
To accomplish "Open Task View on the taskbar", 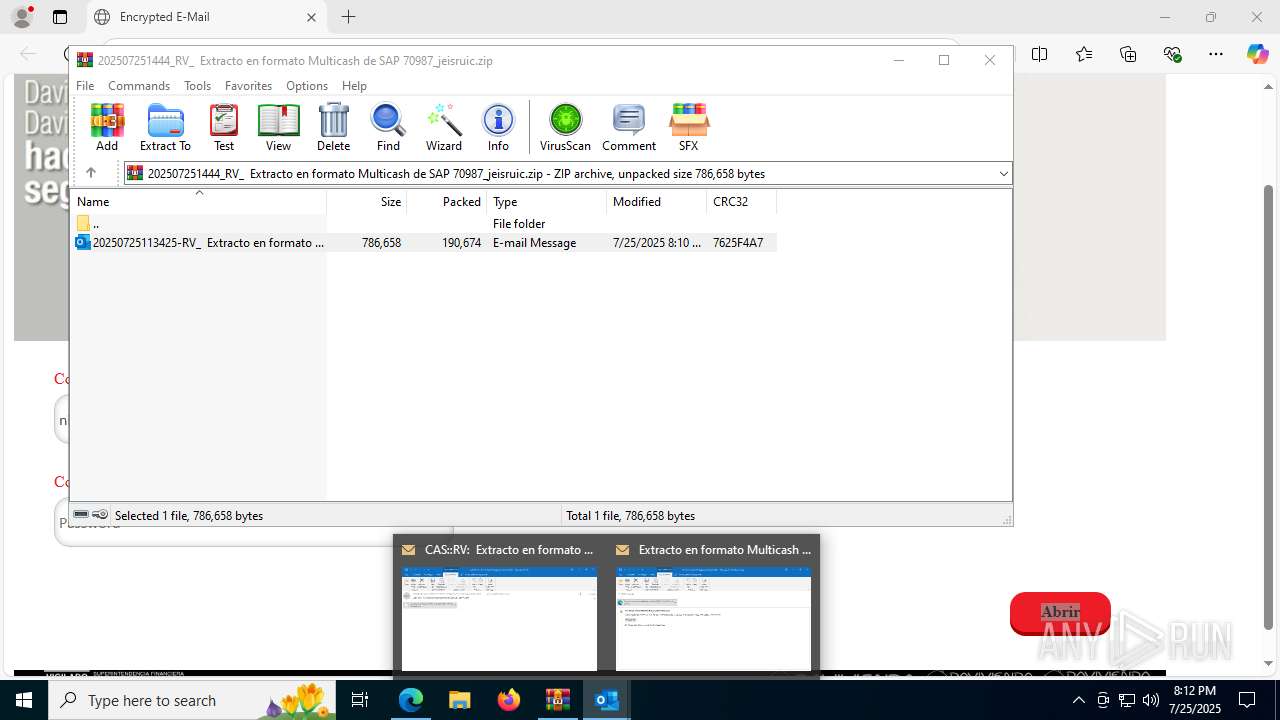I will click(361, 700).
